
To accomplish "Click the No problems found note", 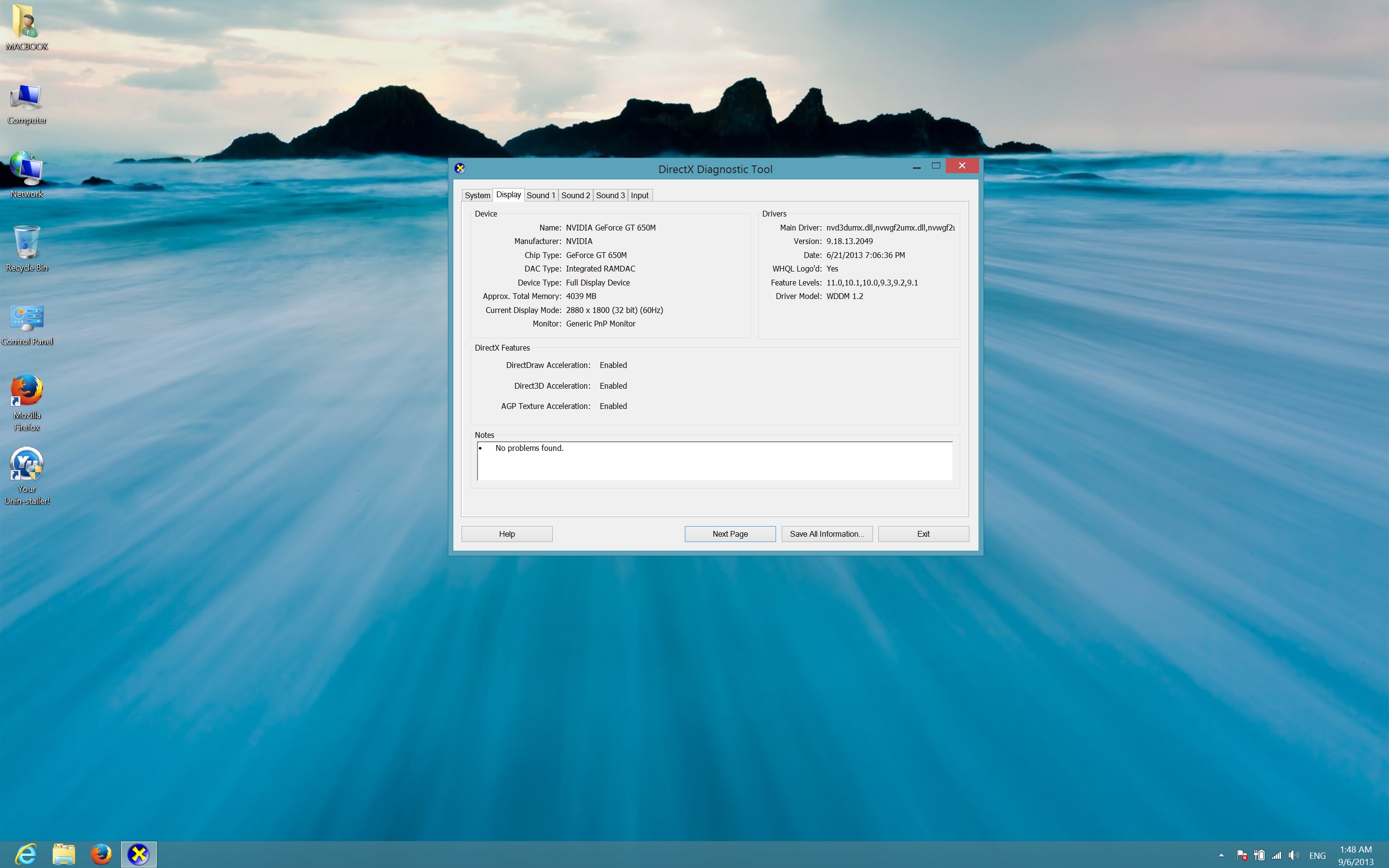I will [529, 448].
